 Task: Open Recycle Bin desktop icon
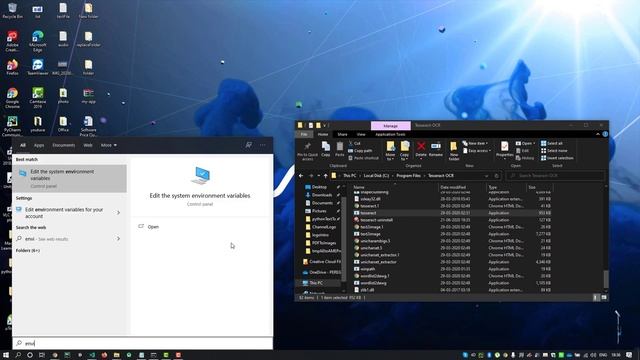click(x=12, y=11)
